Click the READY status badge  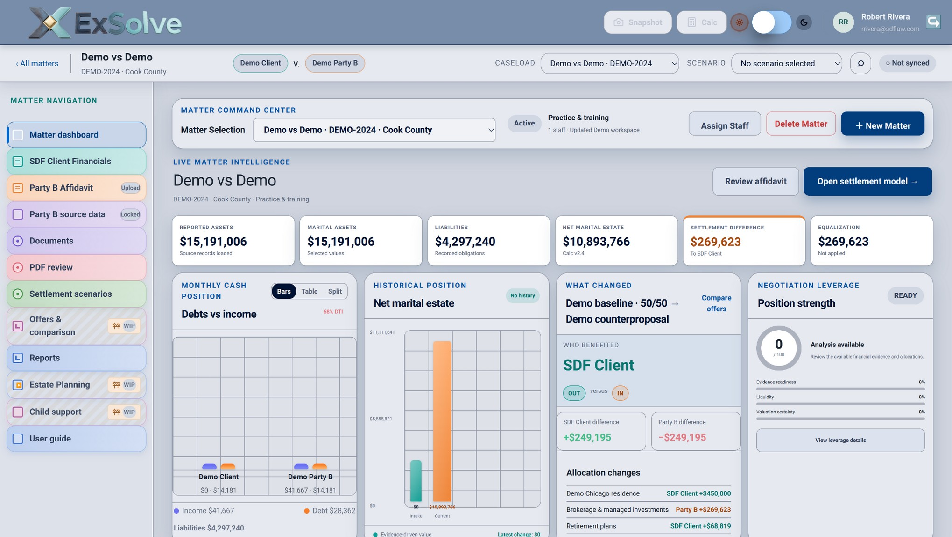click(905, 296)
